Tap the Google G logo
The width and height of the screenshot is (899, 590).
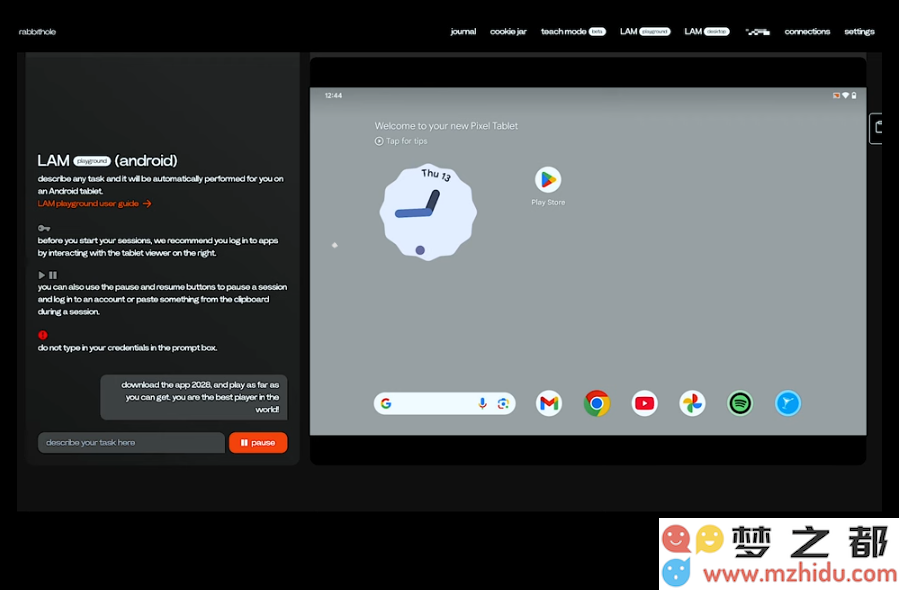click(386, 404)
